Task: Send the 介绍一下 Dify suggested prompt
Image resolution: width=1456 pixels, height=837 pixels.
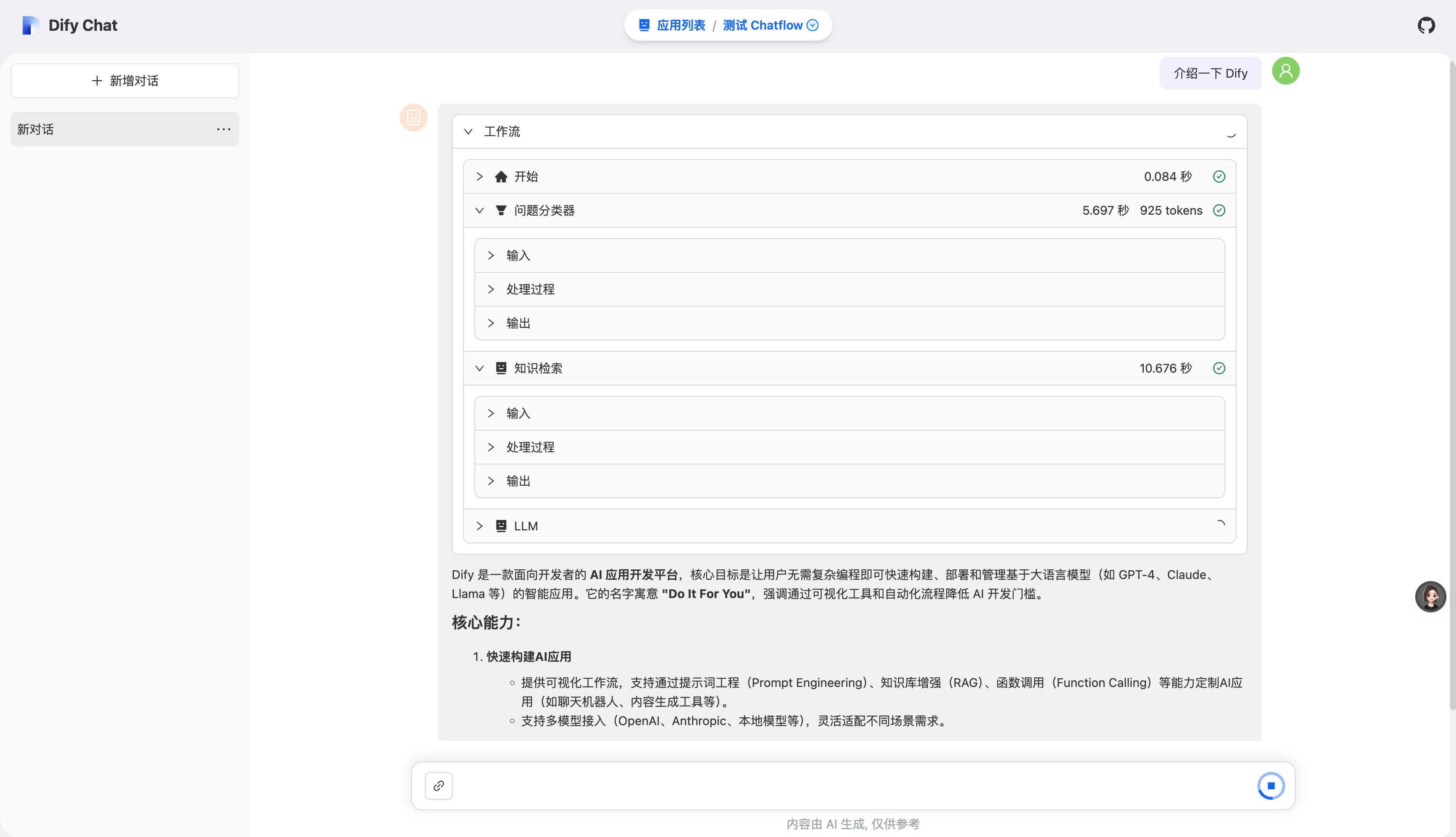Action: (1209, 73)
